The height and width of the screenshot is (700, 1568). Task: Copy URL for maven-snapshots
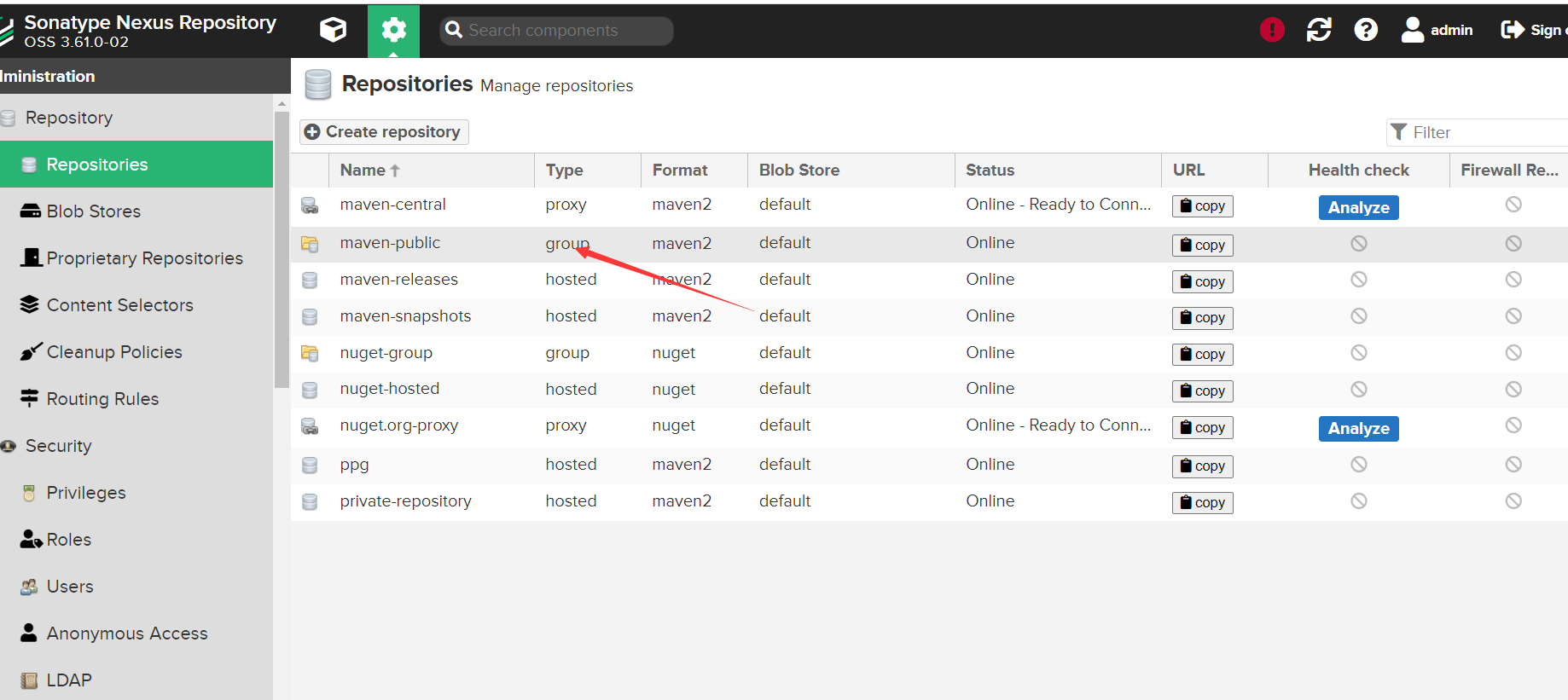coord(1202,318)
